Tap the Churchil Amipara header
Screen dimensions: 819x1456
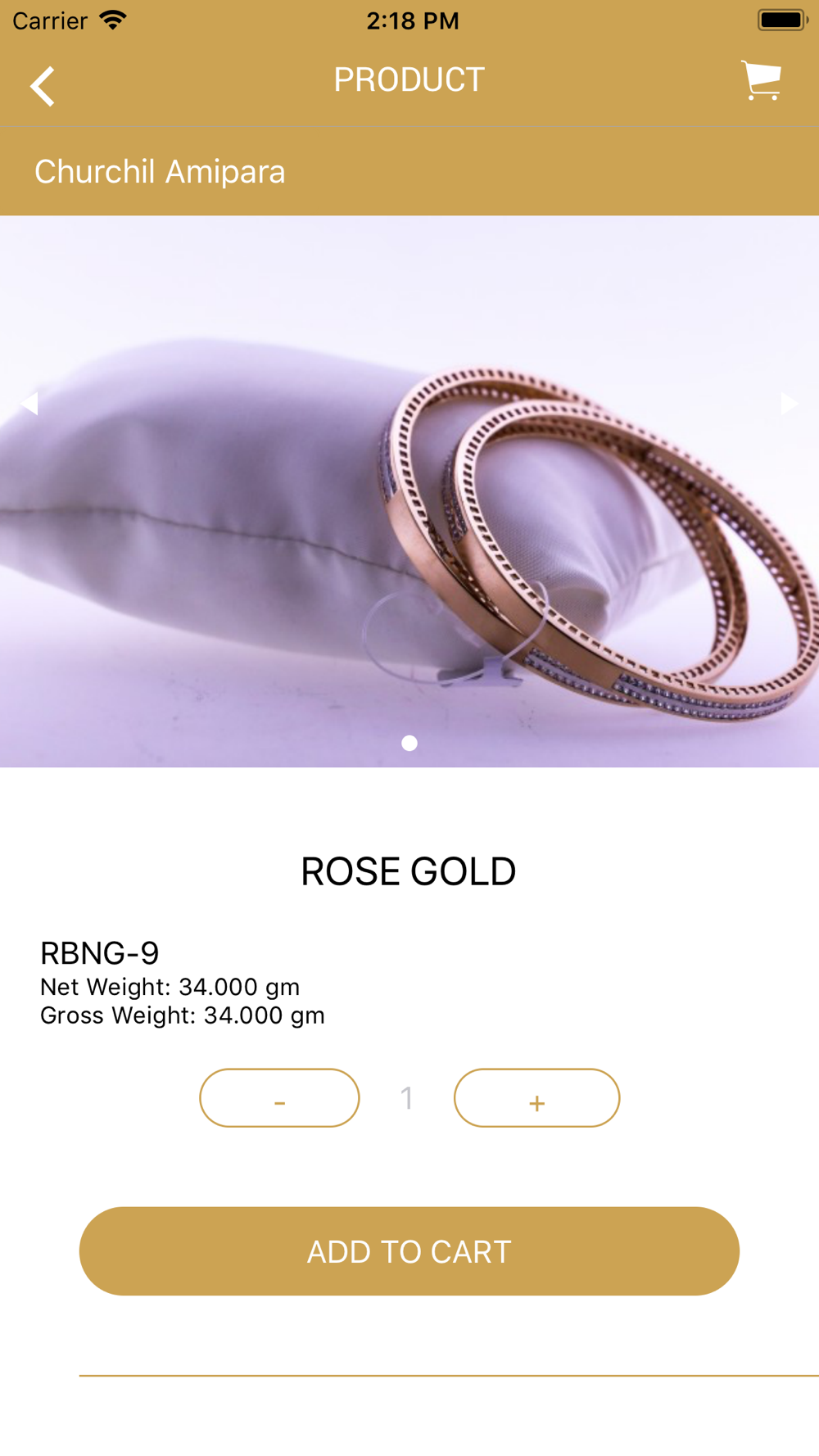click(x=160, y=172)
